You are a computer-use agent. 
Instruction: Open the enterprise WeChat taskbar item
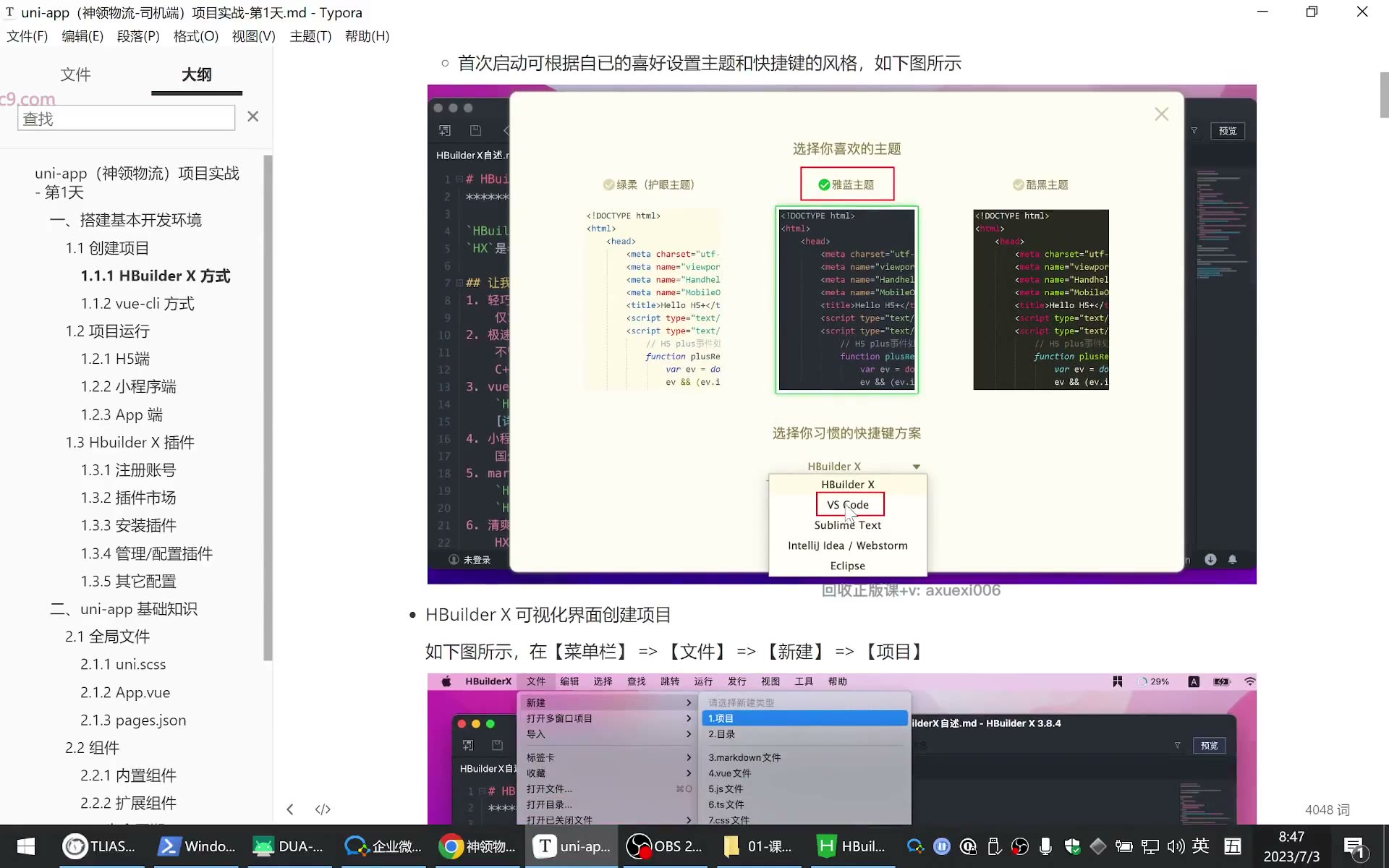pyautogui.click(x=383, y=846)
